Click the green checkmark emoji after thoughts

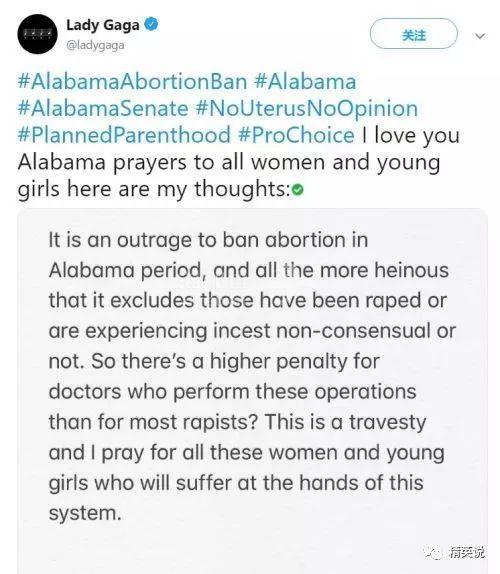[298, 190]
